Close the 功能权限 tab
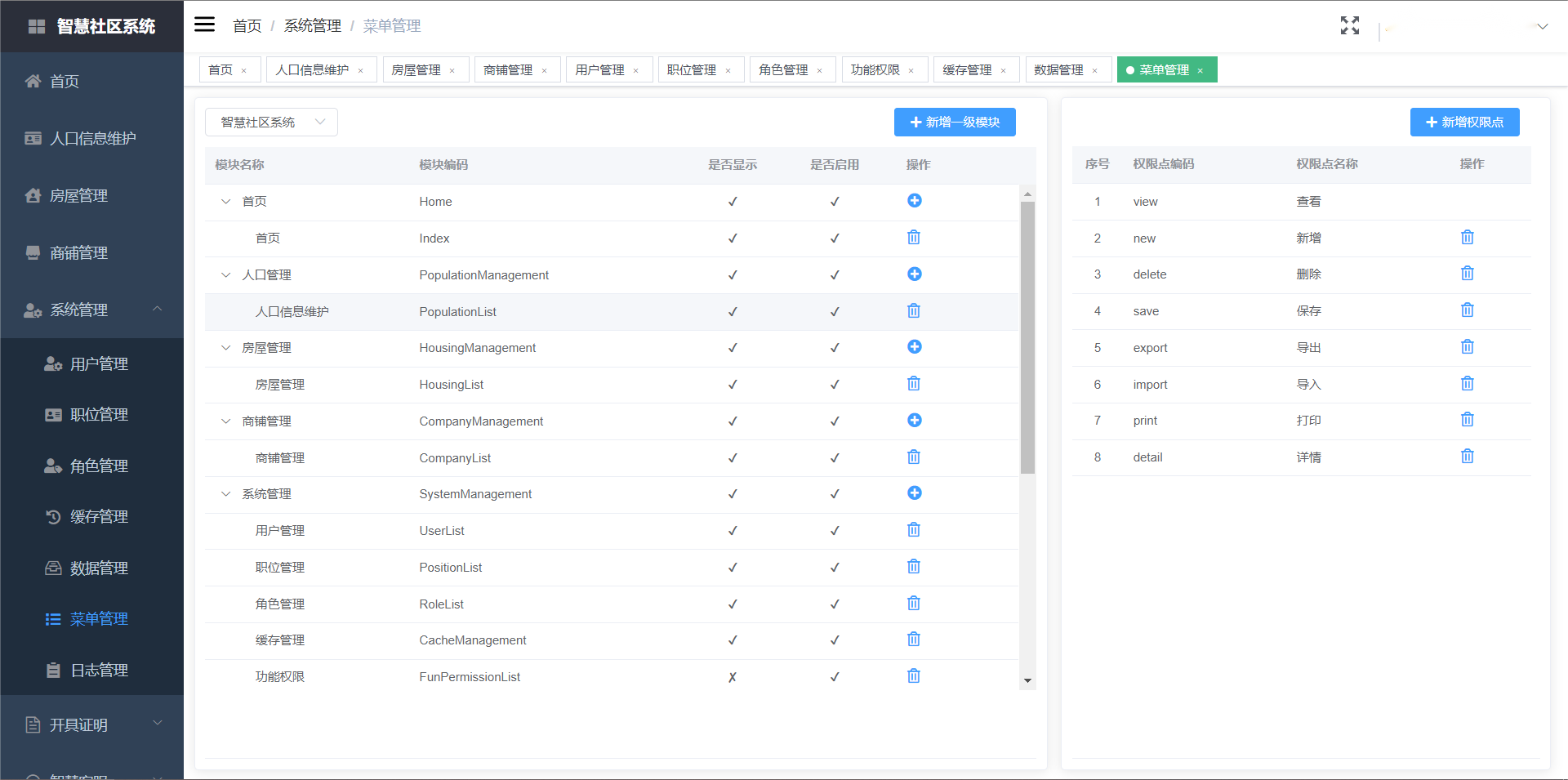The image size is (1568, 780). [x=911, y=71]
